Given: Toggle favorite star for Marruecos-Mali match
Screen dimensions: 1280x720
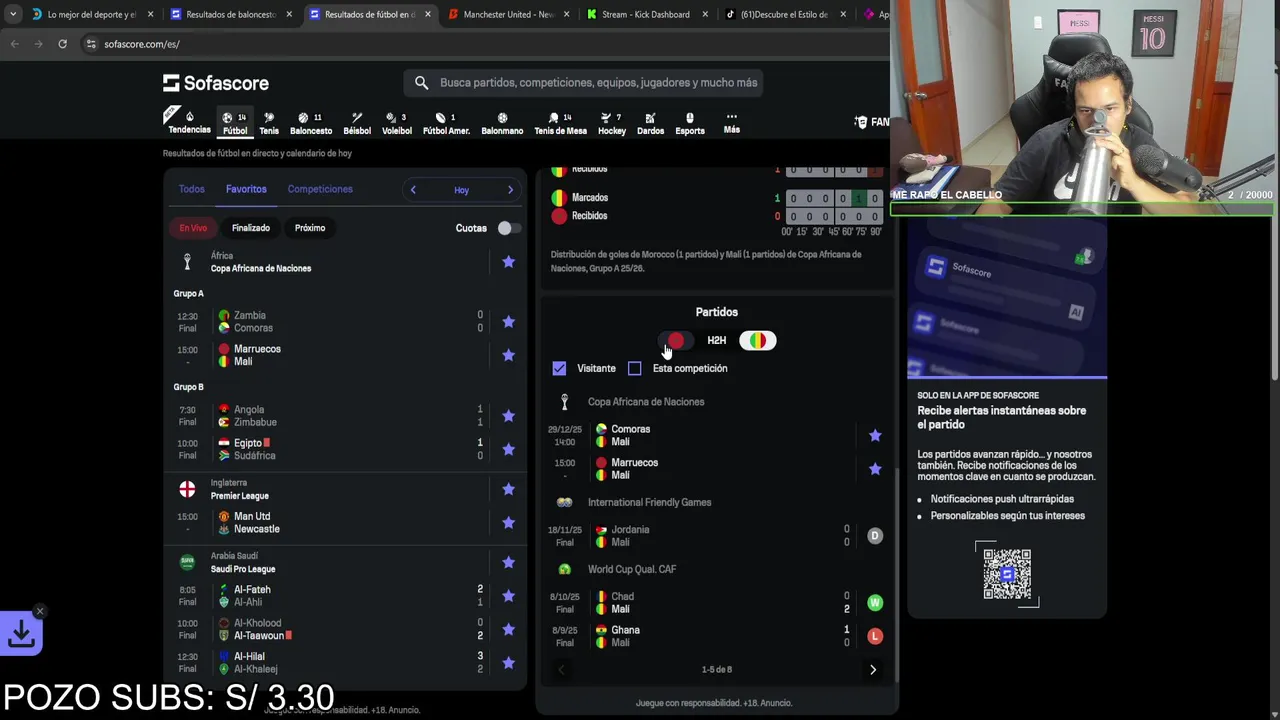Looking at the screenshot, I should [508, 355].
